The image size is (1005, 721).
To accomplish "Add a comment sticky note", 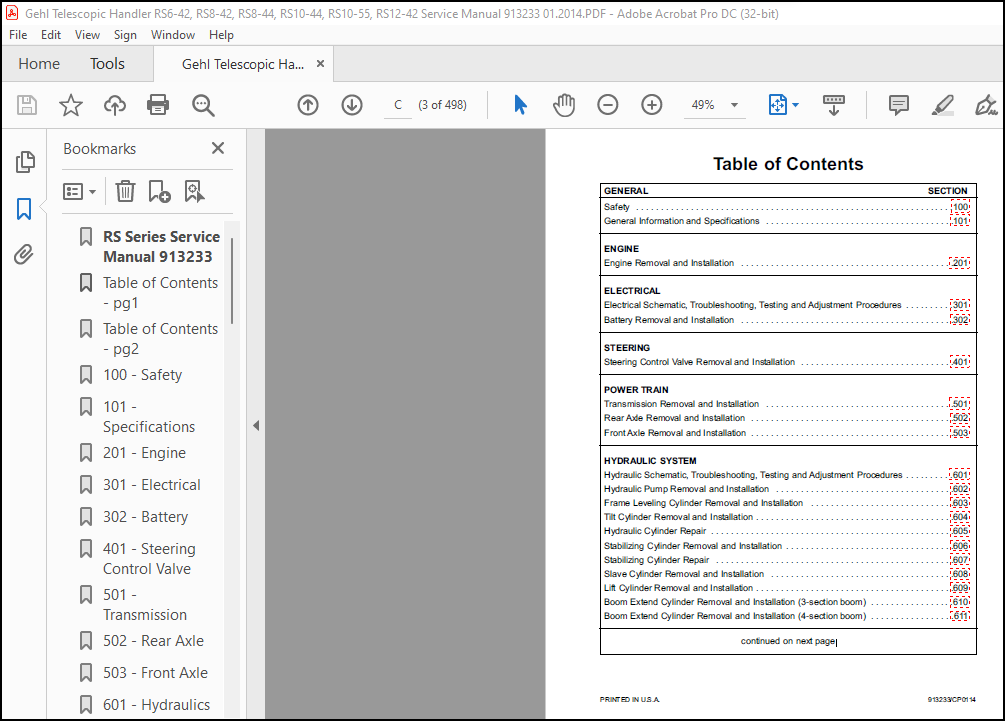I will pos(899,104).
